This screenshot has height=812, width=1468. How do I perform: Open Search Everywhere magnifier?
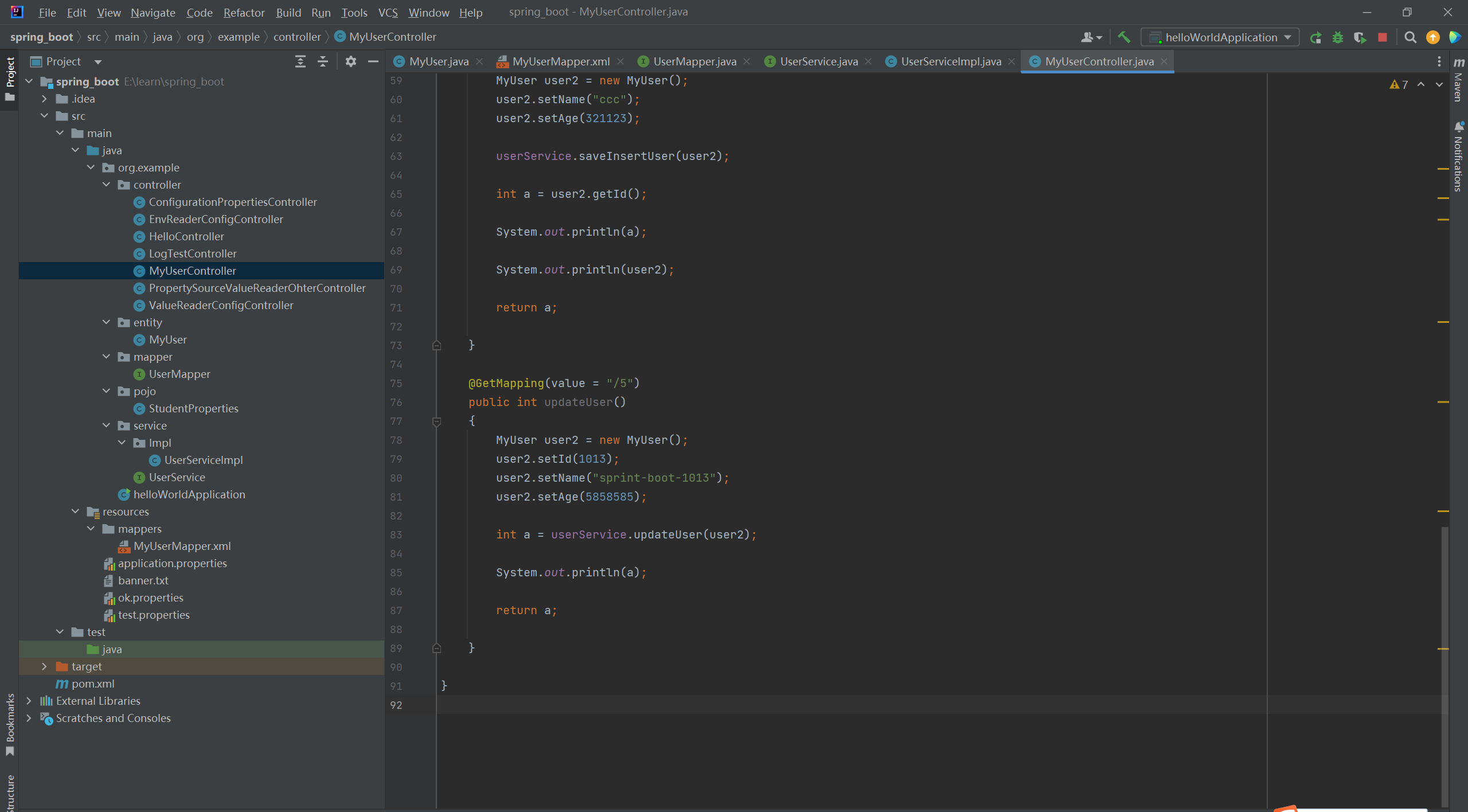point(1411,37)
